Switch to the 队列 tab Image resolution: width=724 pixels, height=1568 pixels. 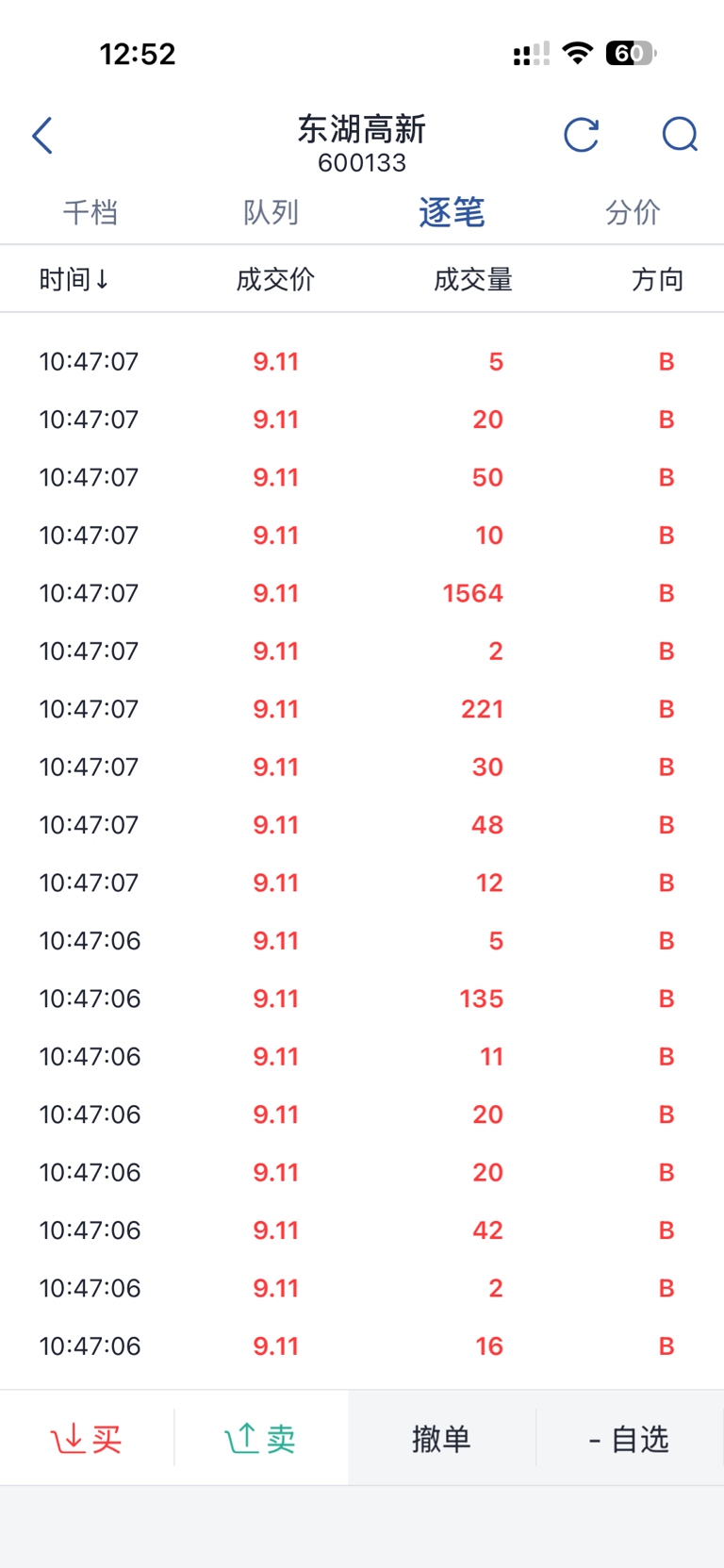click(x=271, y=213)
